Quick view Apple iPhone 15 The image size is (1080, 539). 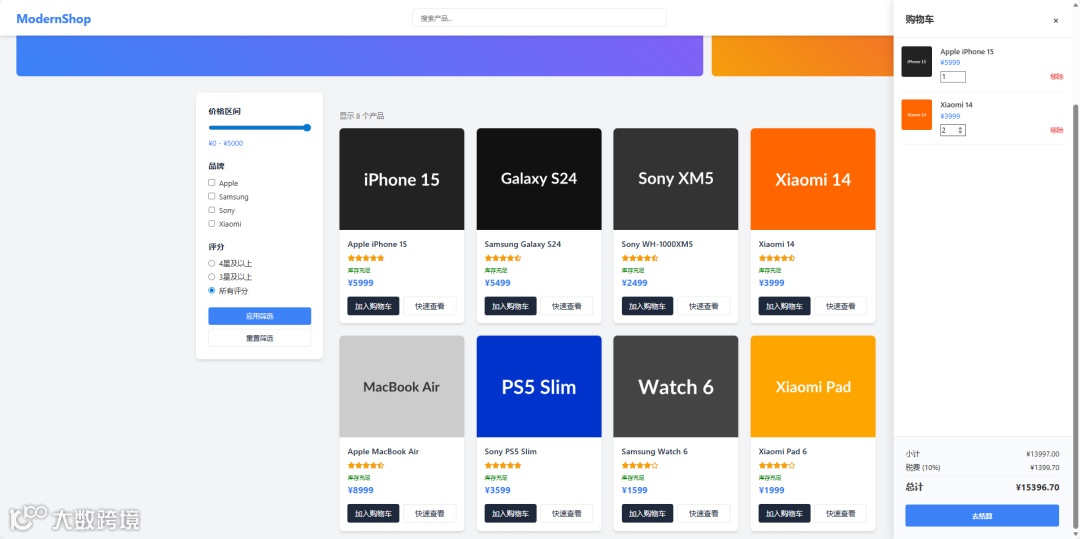430,306
